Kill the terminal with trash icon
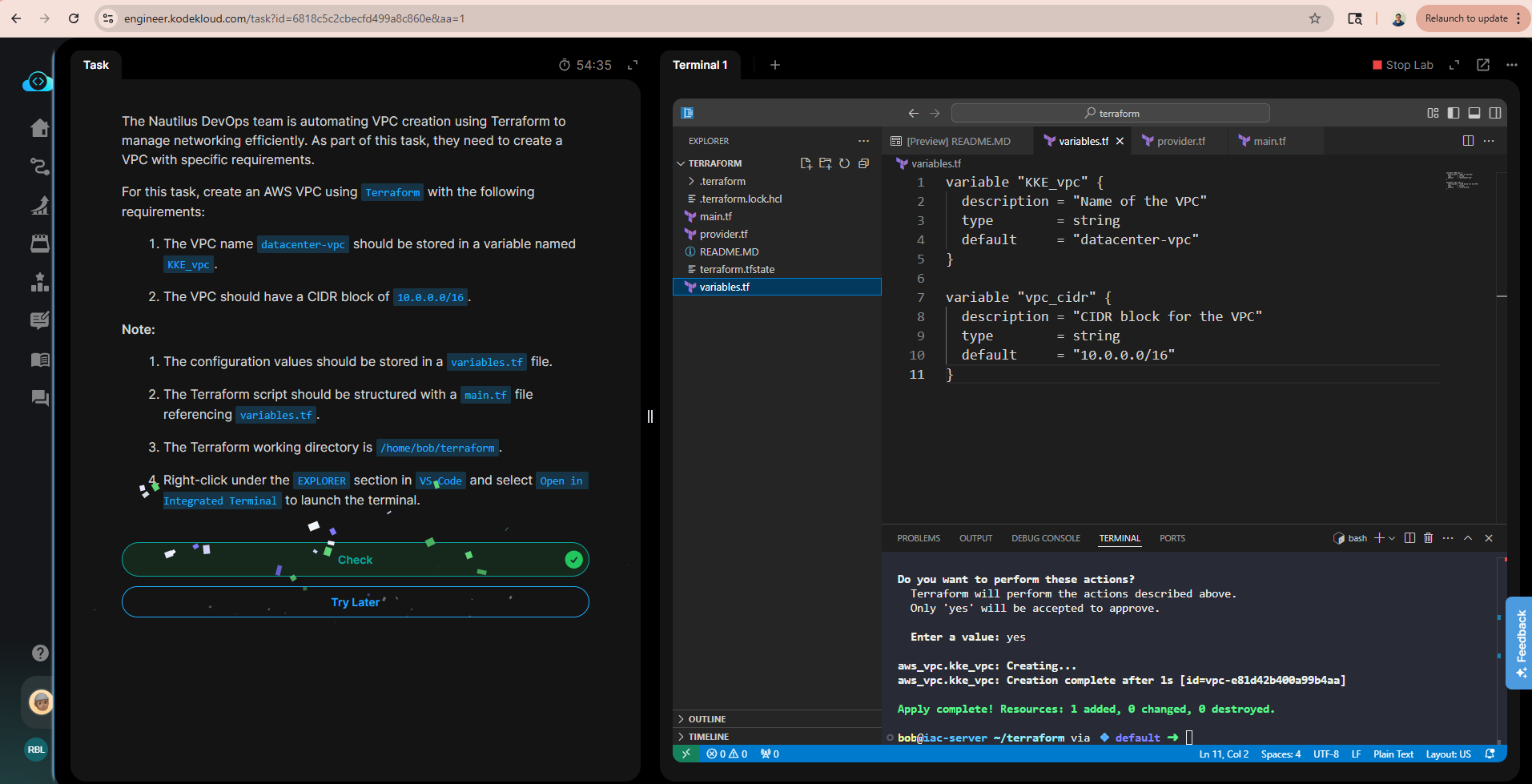Image resolution: width=1532 pixels, height=784 pixels. coord(1428,538)
